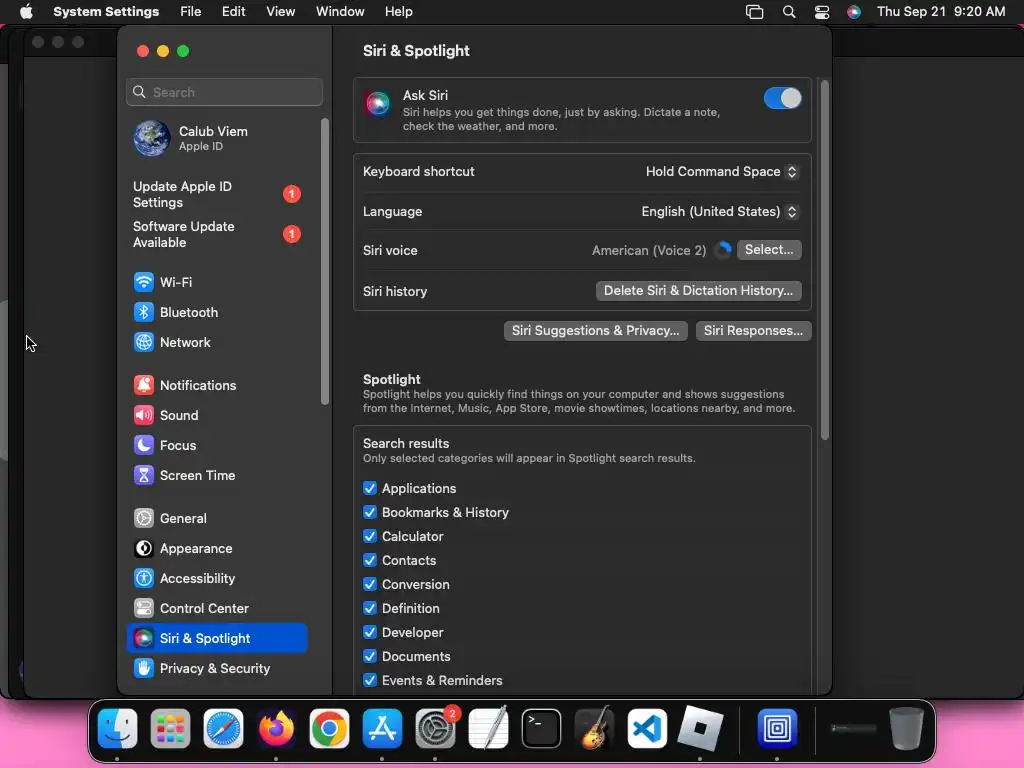This screenshot has width=1024, height=768.
Task: Open Language dropdown English (United States)
Action: [719, 212]
